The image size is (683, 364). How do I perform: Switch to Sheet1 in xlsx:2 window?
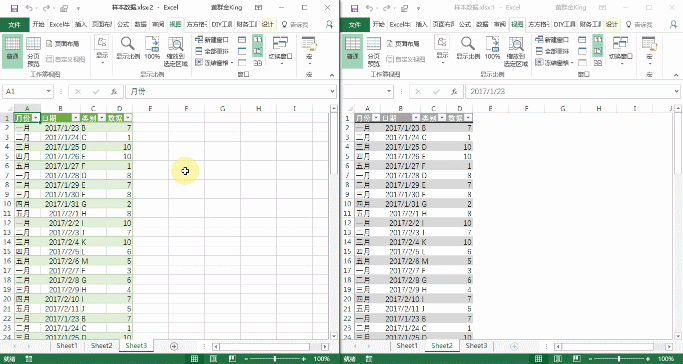67,346
